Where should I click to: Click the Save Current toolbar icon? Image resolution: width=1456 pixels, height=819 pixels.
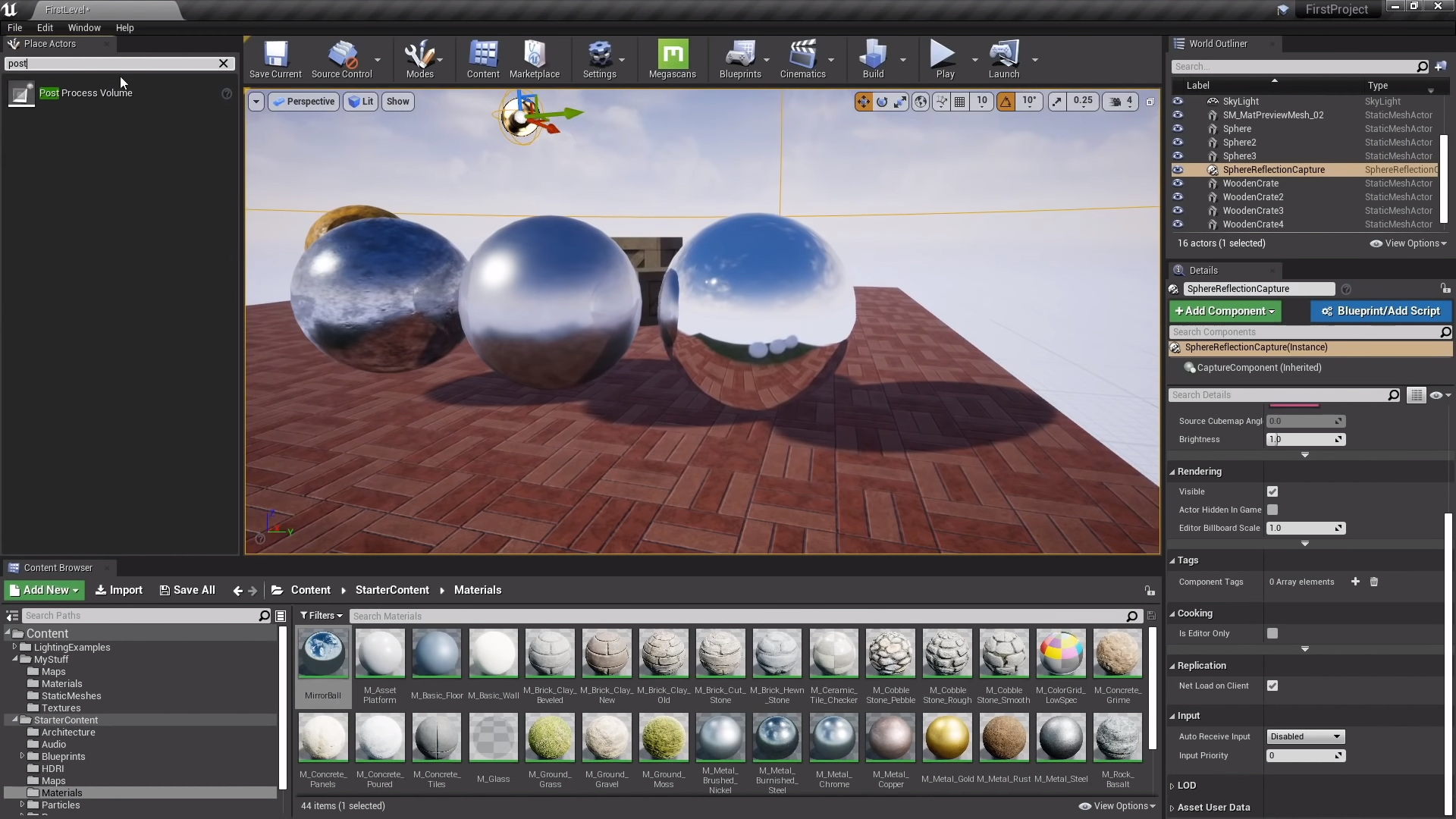[x=275, y=59]
